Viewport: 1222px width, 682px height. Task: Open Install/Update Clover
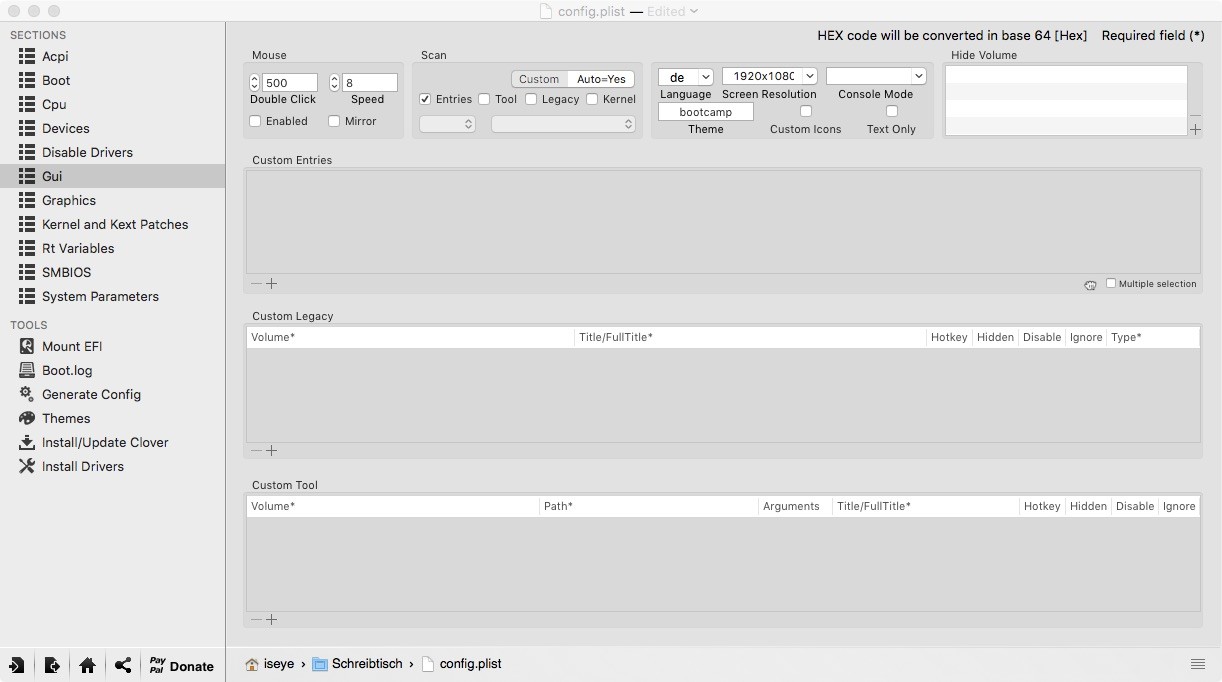112,442
